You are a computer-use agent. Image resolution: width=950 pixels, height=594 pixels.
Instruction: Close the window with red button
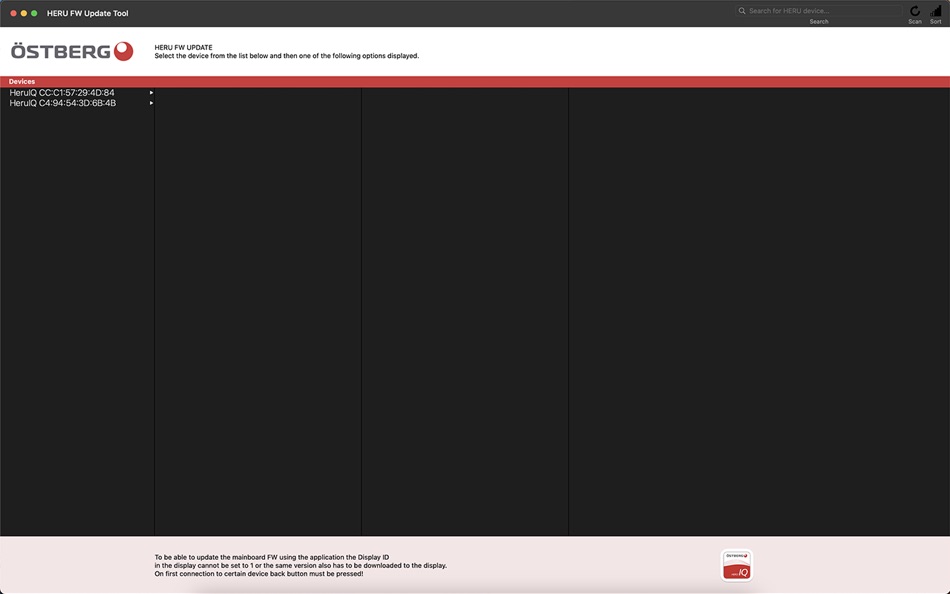click(13, 13)
